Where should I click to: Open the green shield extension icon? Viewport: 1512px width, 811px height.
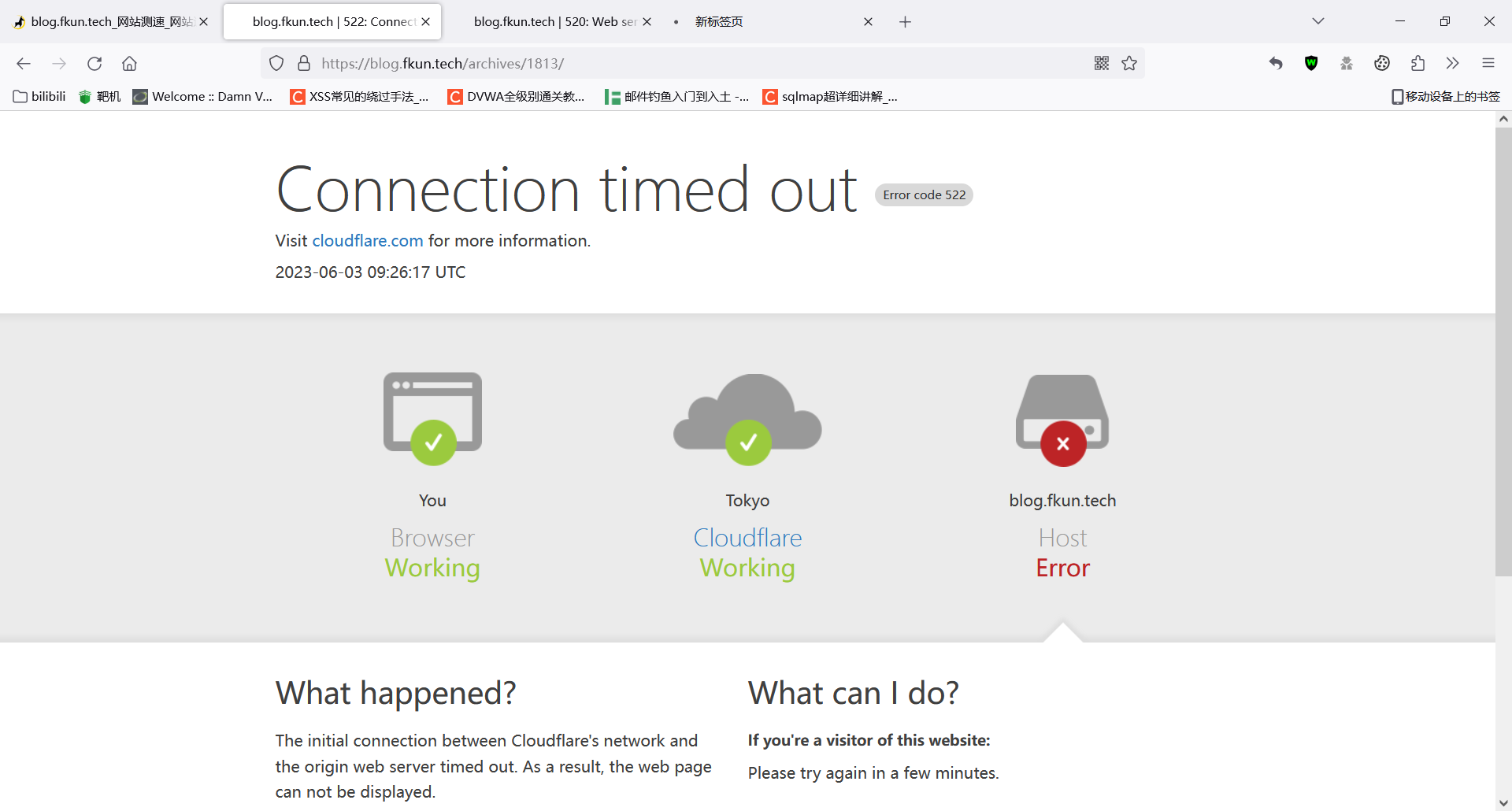point(1311,64)
